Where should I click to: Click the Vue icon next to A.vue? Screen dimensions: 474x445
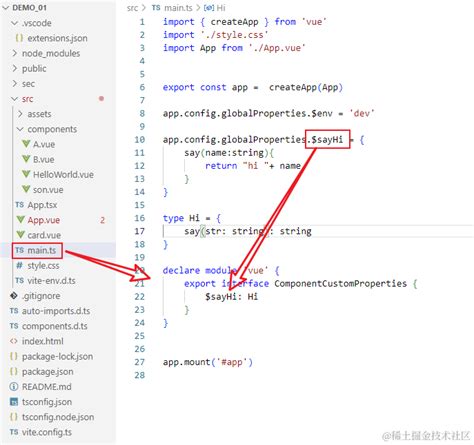coord(26,144)
